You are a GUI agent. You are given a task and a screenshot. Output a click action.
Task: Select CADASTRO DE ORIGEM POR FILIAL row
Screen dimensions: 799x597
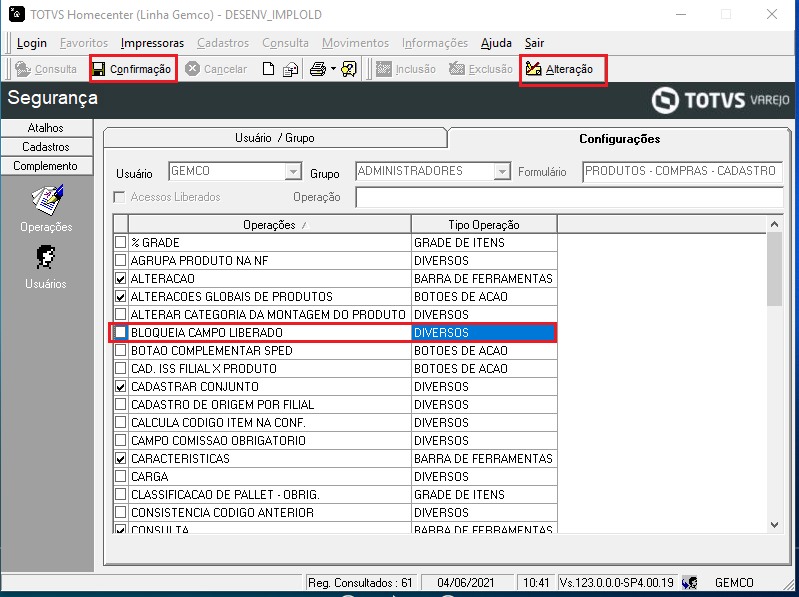click(335, 404)
